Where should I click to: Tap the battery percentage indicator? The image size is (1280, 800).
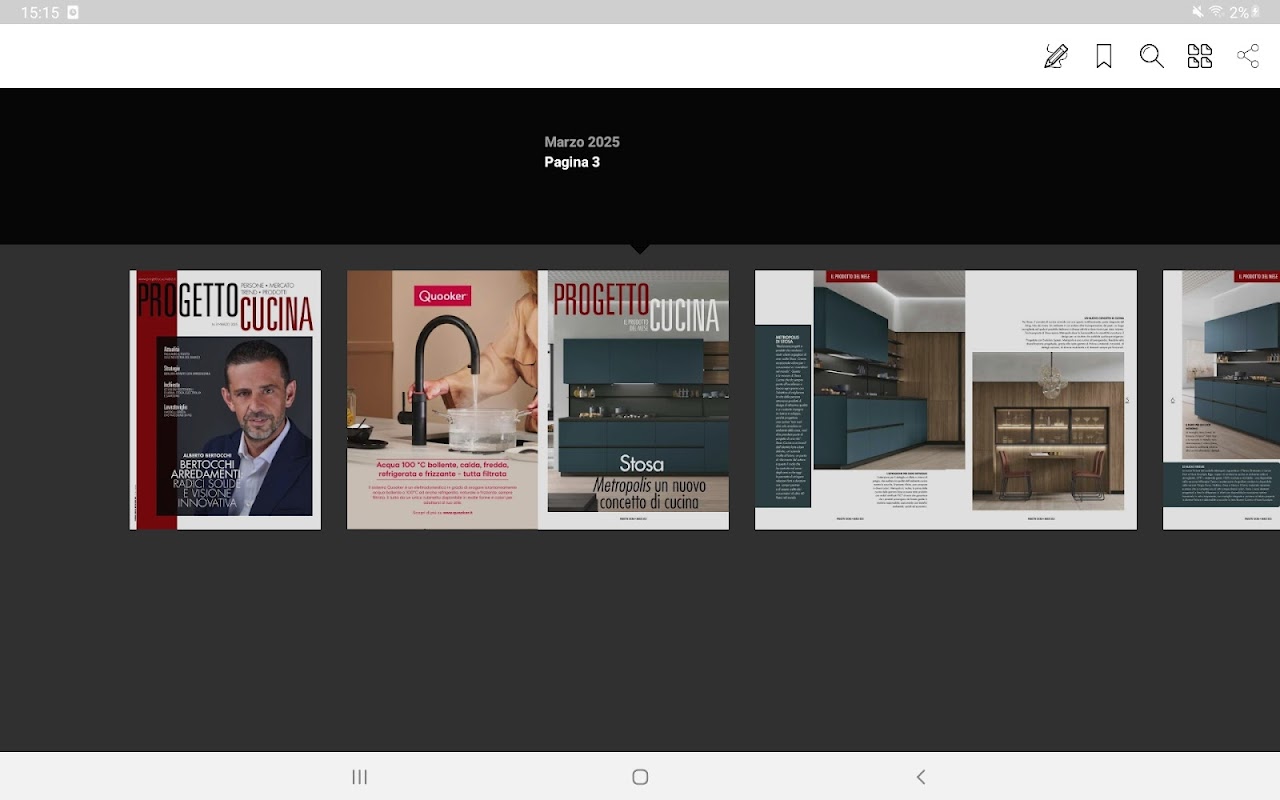tap(1239, 12)
